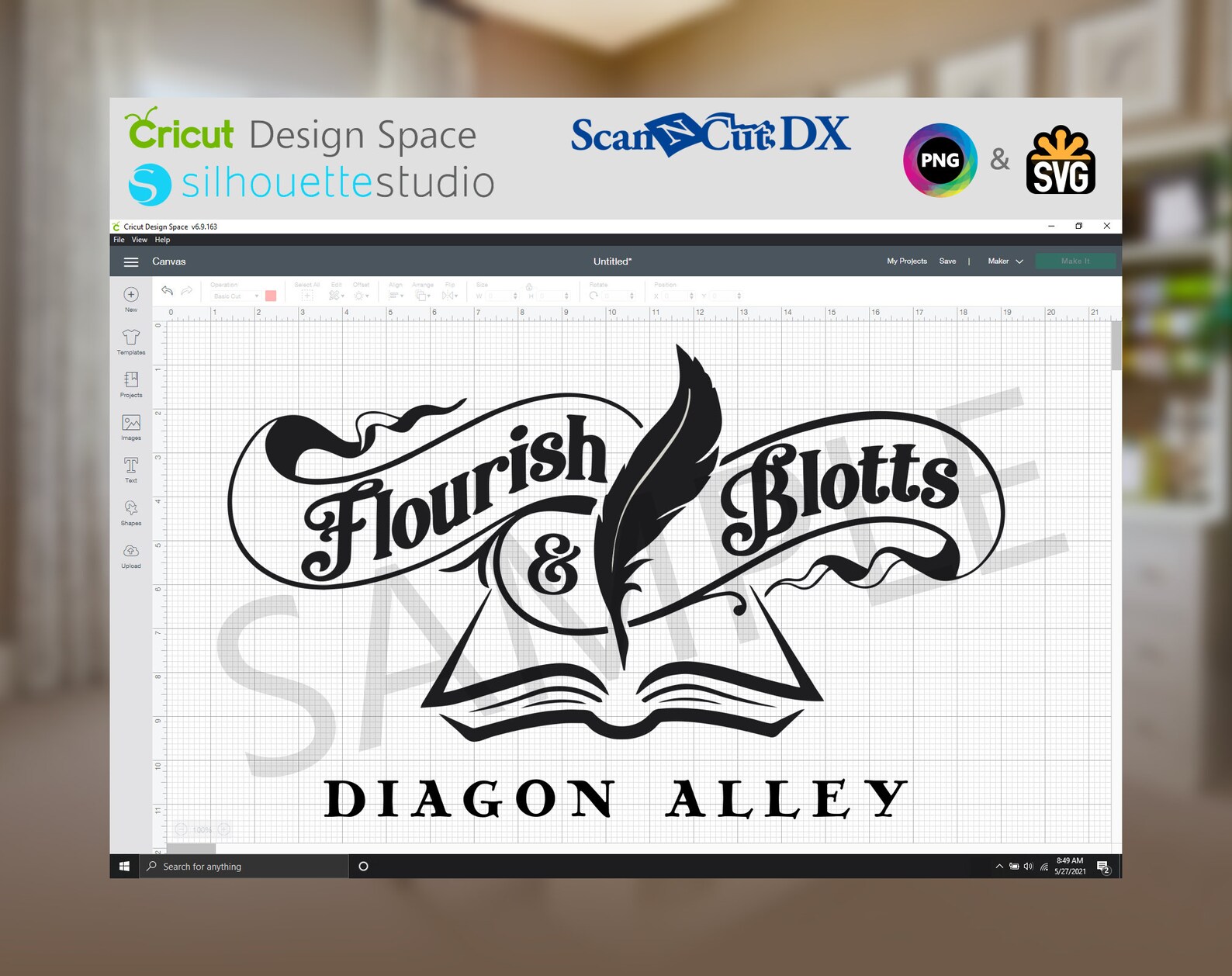Click the Rotate angle field
The width and height of the screenshot is (1232, 976).
[x=618, y=296]
